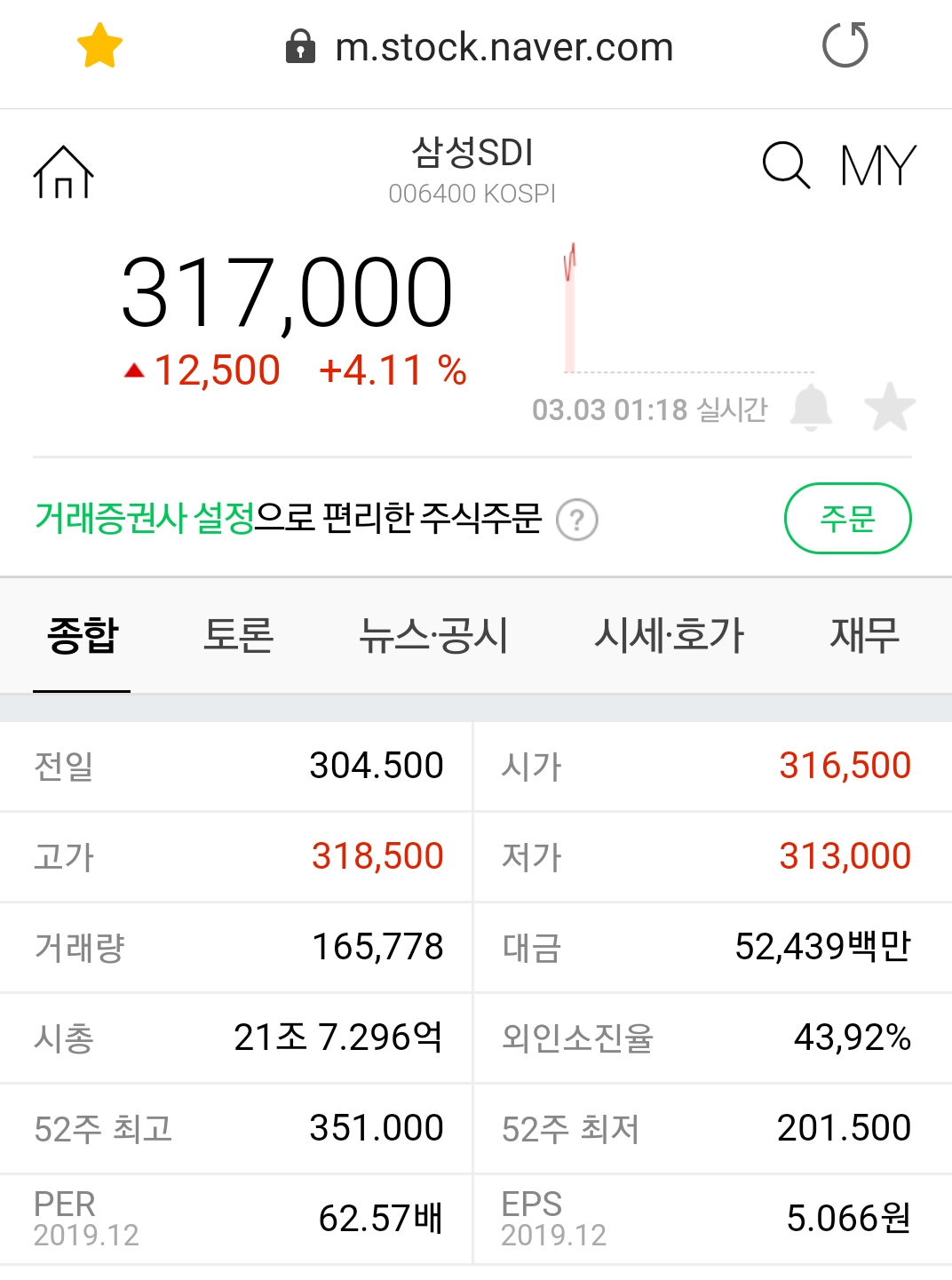Reload the page with the refresh icon

coord(845,46)
